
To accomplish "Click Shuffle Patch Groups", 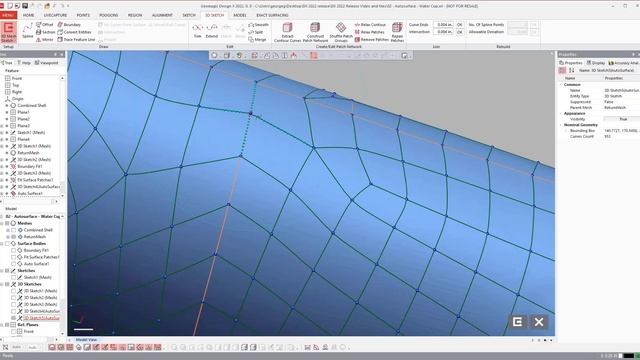I will (x=341, y=32).
